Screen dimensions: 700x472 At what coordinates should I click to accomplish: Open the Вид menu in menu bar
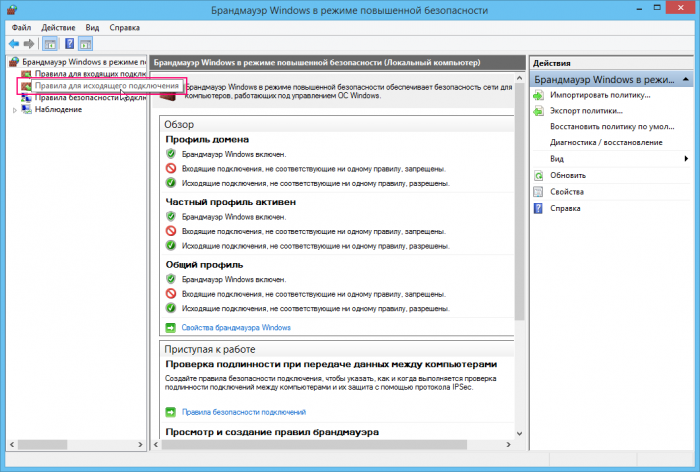92,28
